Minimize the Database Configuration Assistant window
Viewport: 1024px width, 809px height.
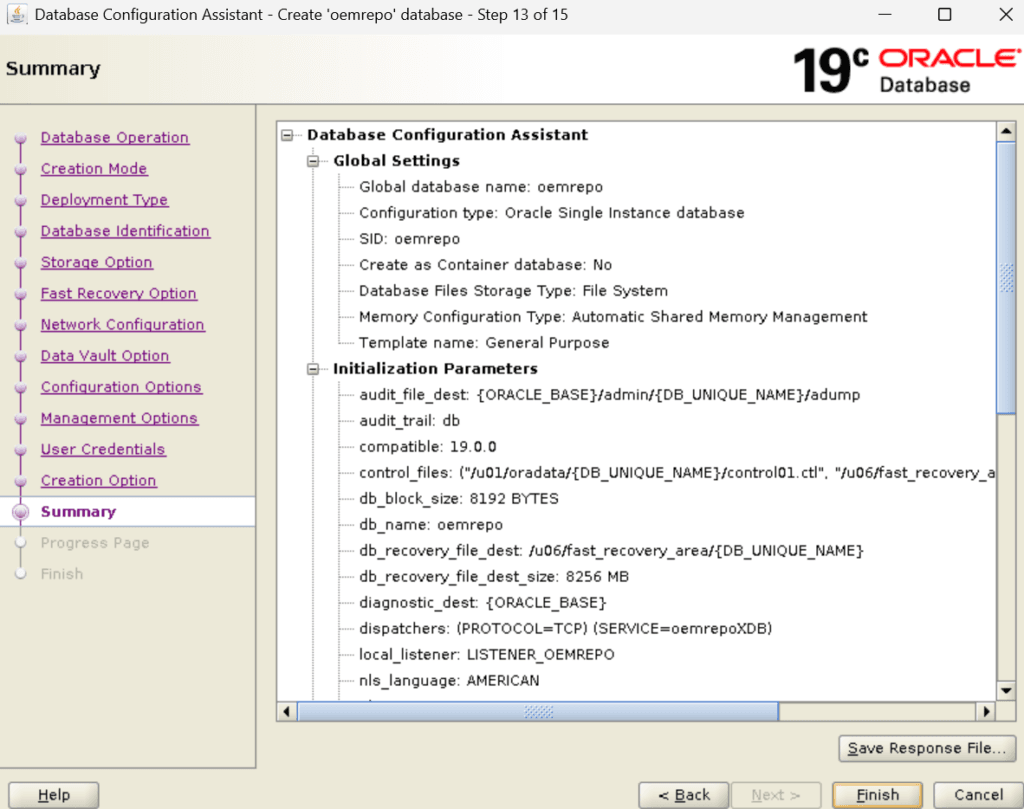point(885,14)
